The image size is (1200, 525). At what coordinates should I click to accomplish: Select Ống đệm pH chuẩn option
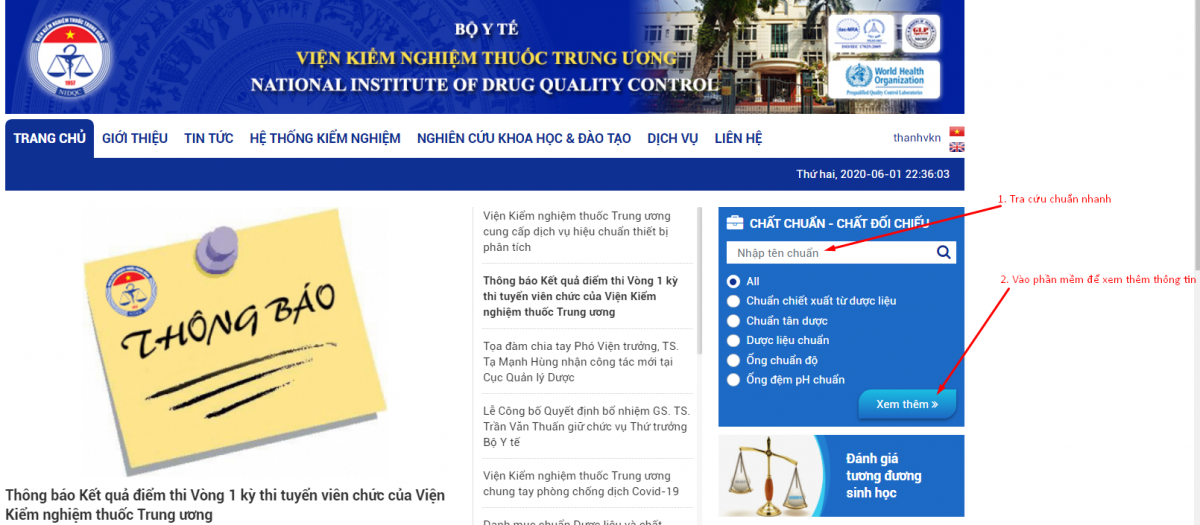point(734,379)
